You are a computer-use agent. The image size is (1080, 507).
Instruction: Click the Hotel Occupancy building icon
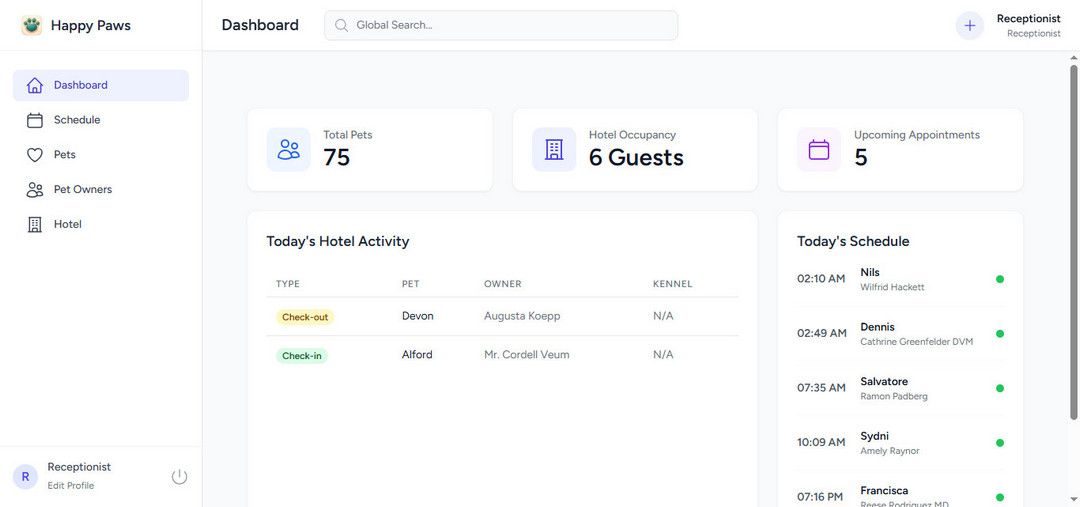(554, 150)
